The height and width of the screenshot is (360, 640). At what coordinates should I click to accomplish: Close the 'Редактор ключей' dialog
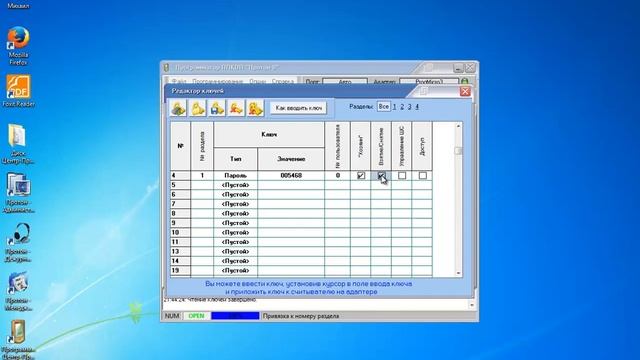[x=465, y=91]
